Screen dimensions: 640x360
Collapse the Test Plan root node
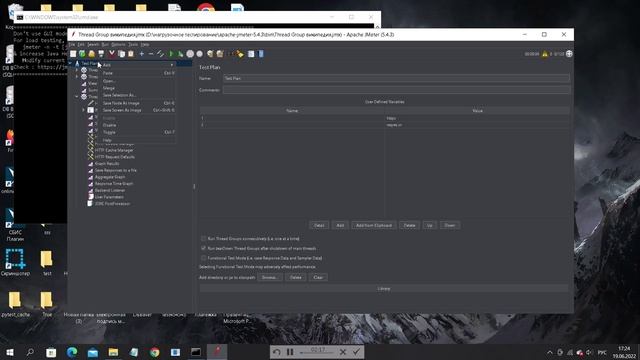pyautogui.click(x=71, y=63)
